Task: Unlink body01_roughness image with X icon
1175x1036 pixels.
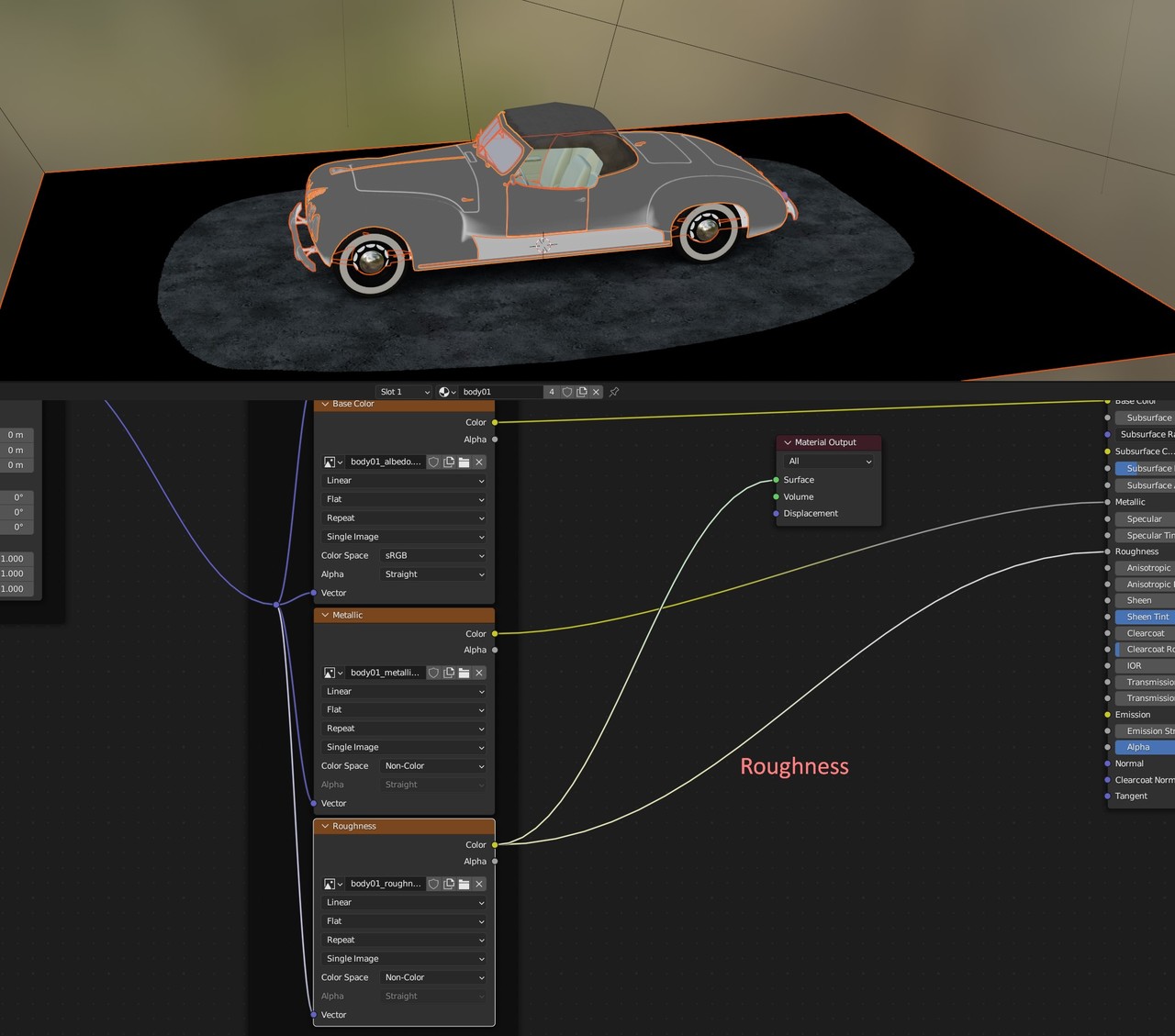Action: 479,884
